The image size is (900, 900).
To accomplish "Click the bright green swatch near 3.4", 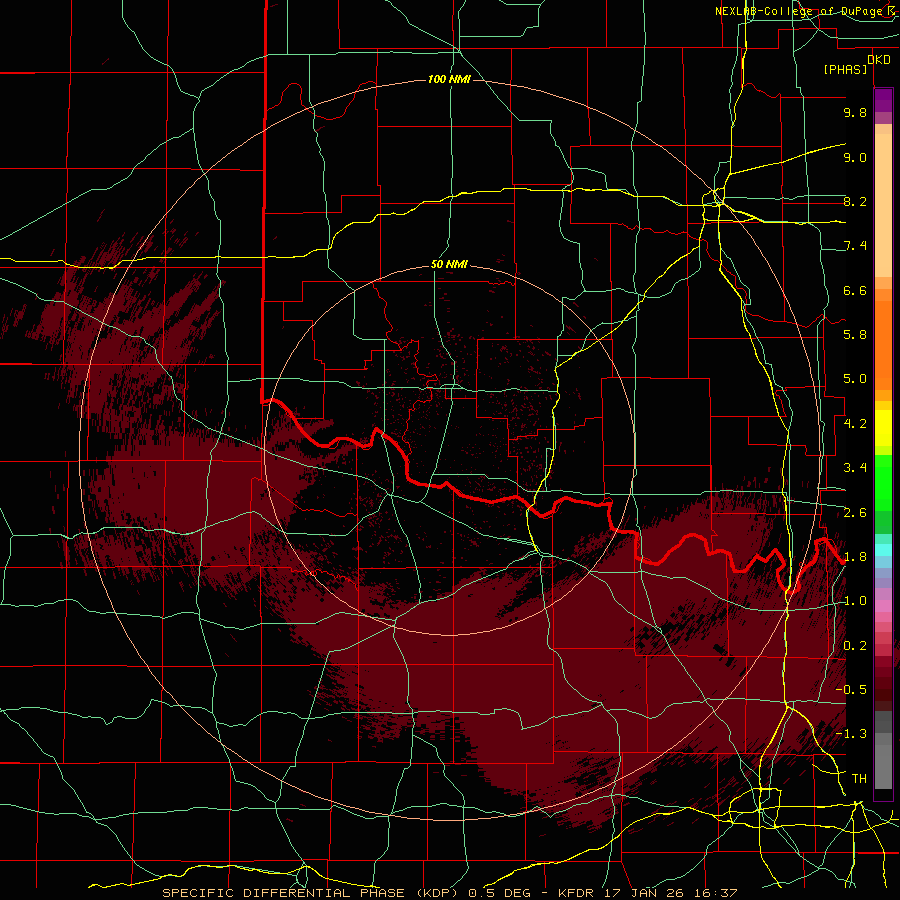I will [x=883, y=482].
